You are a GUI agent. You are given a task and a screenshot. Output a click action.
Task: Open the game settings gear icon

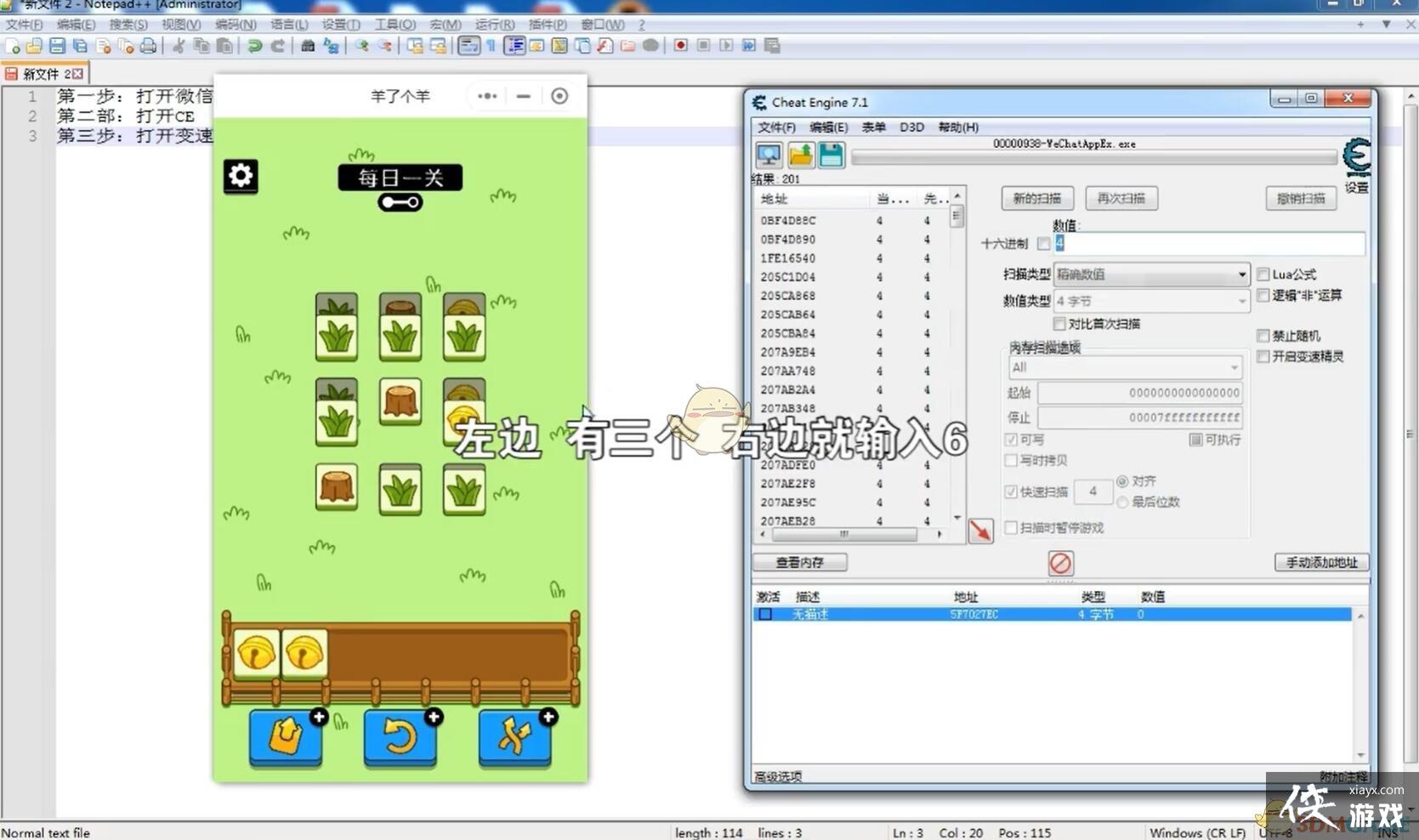(x=241, y=176)
